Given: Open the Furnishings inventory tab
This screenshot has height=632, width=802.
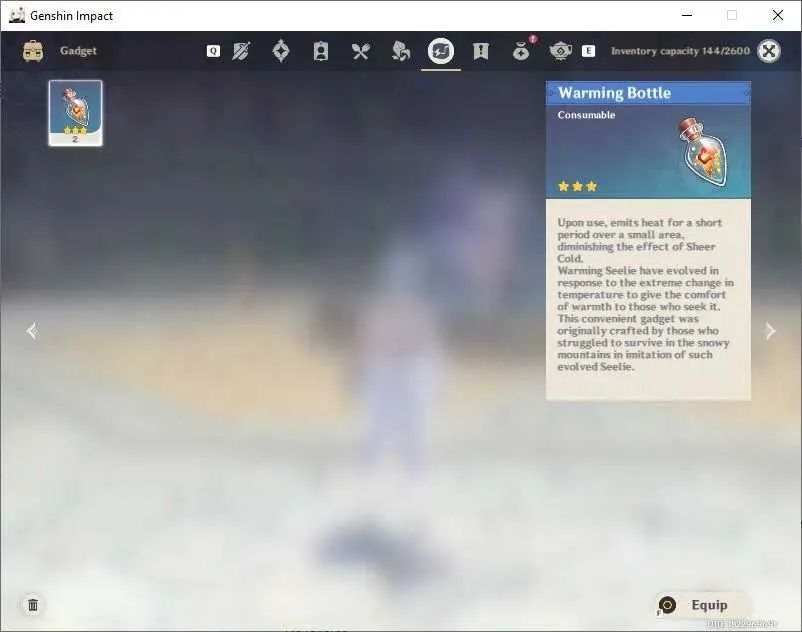Looking at the screenshot, I should point(561,51).
